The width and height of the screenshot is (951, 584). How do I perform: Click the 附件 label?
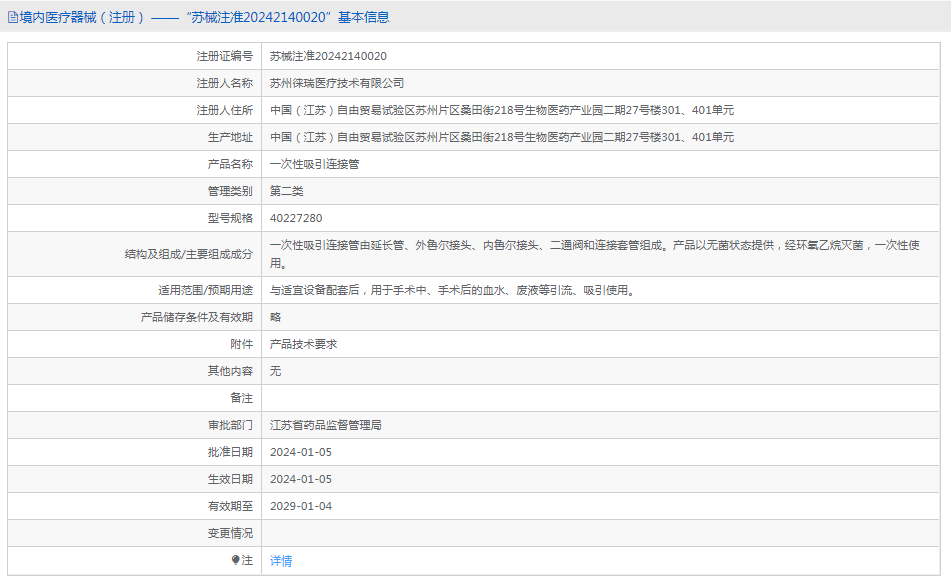click(x=241, y=344)
